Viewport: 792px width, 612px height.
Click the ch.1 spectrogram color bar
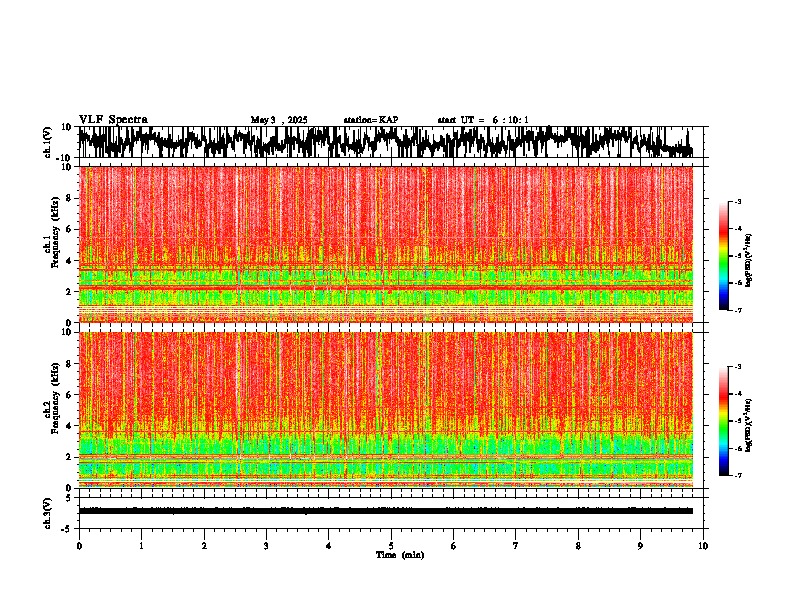click(x=723, y=256)
